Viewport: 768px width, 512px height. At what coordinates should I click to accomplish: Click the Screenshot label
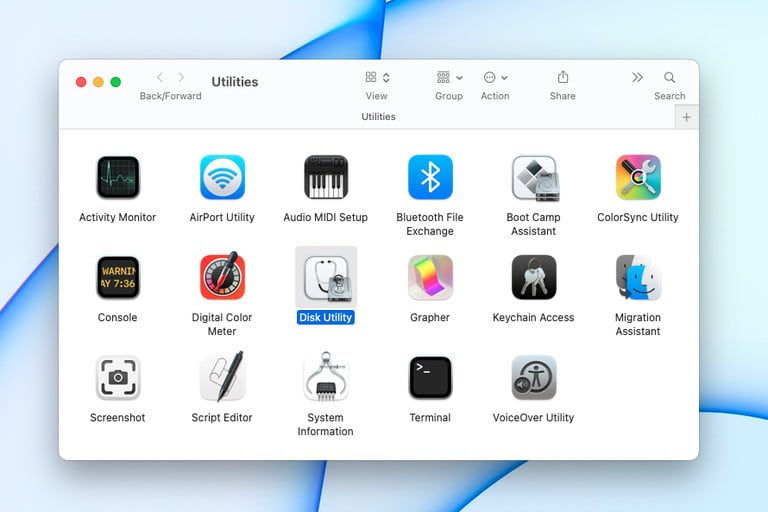[118, 417]
